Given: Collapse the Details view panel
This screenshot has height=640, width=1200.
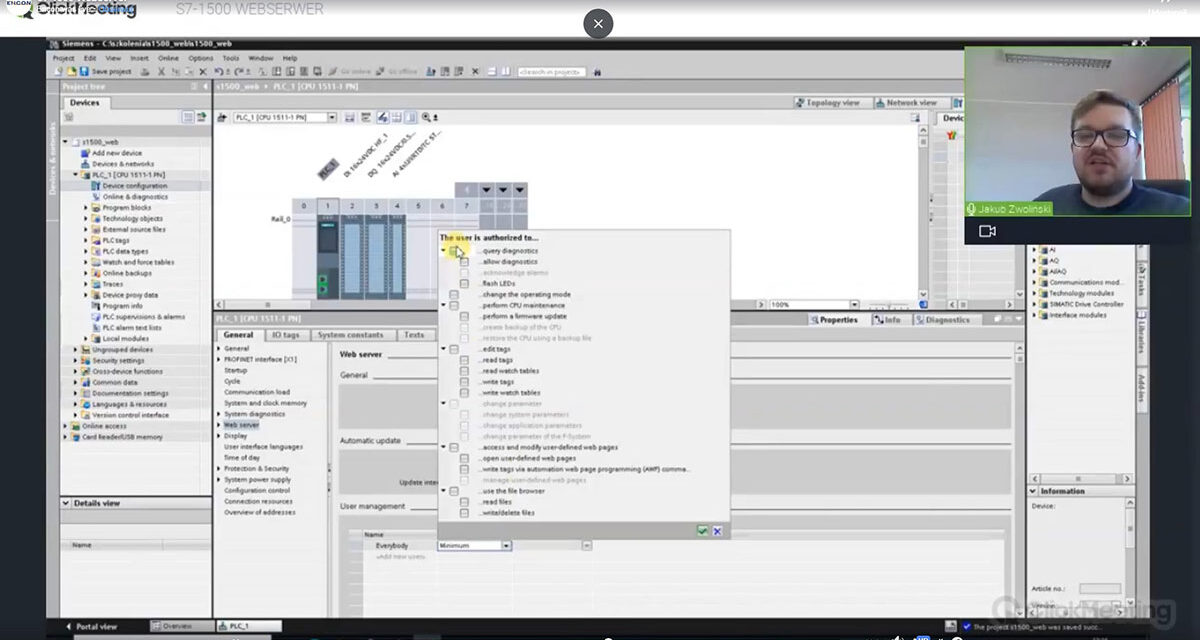Looking at the screenshot, I should [x=67, y=503].
